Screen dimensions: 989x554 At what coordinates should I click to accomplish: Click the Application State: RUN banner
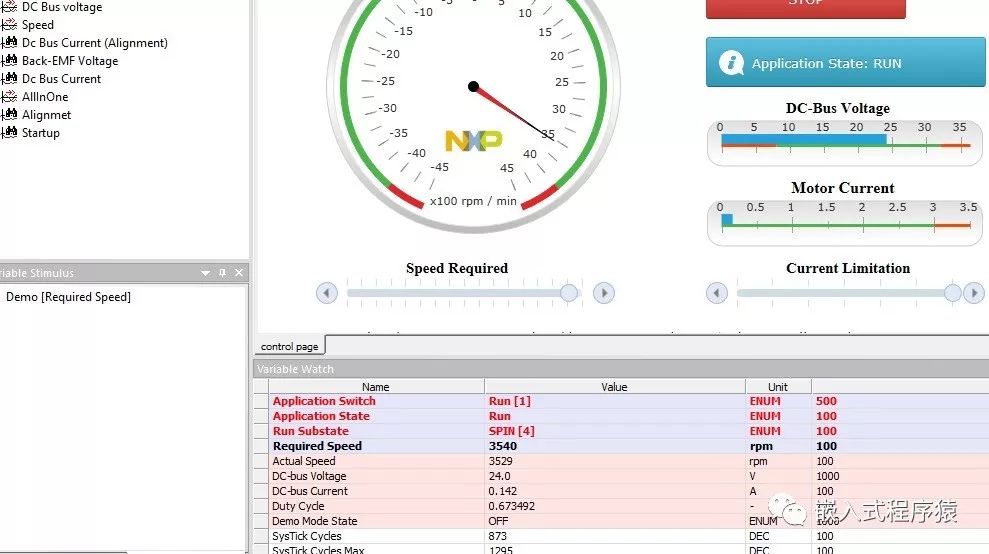point(845,62)
